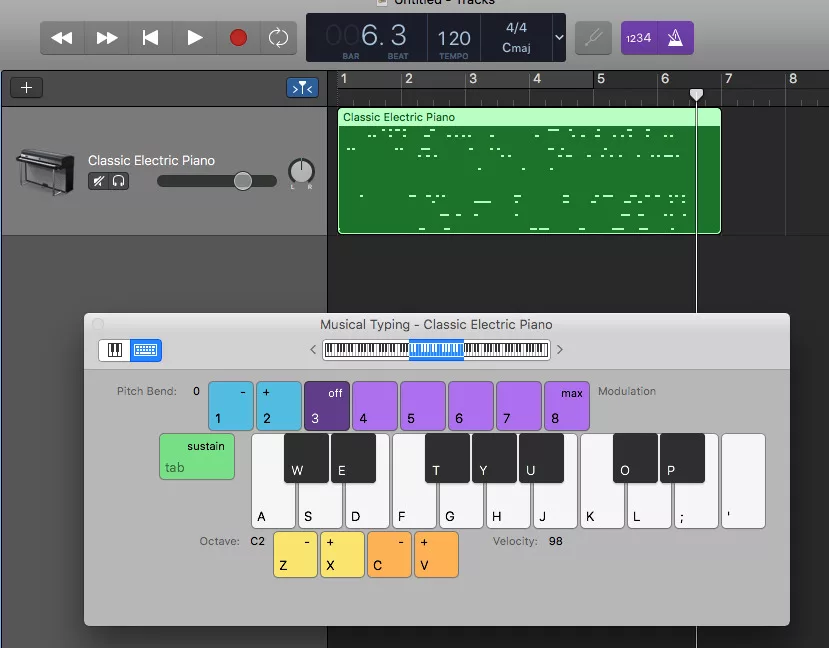
Task: Solo the track with the headphone icon
Action: click(x=117, y=180)
